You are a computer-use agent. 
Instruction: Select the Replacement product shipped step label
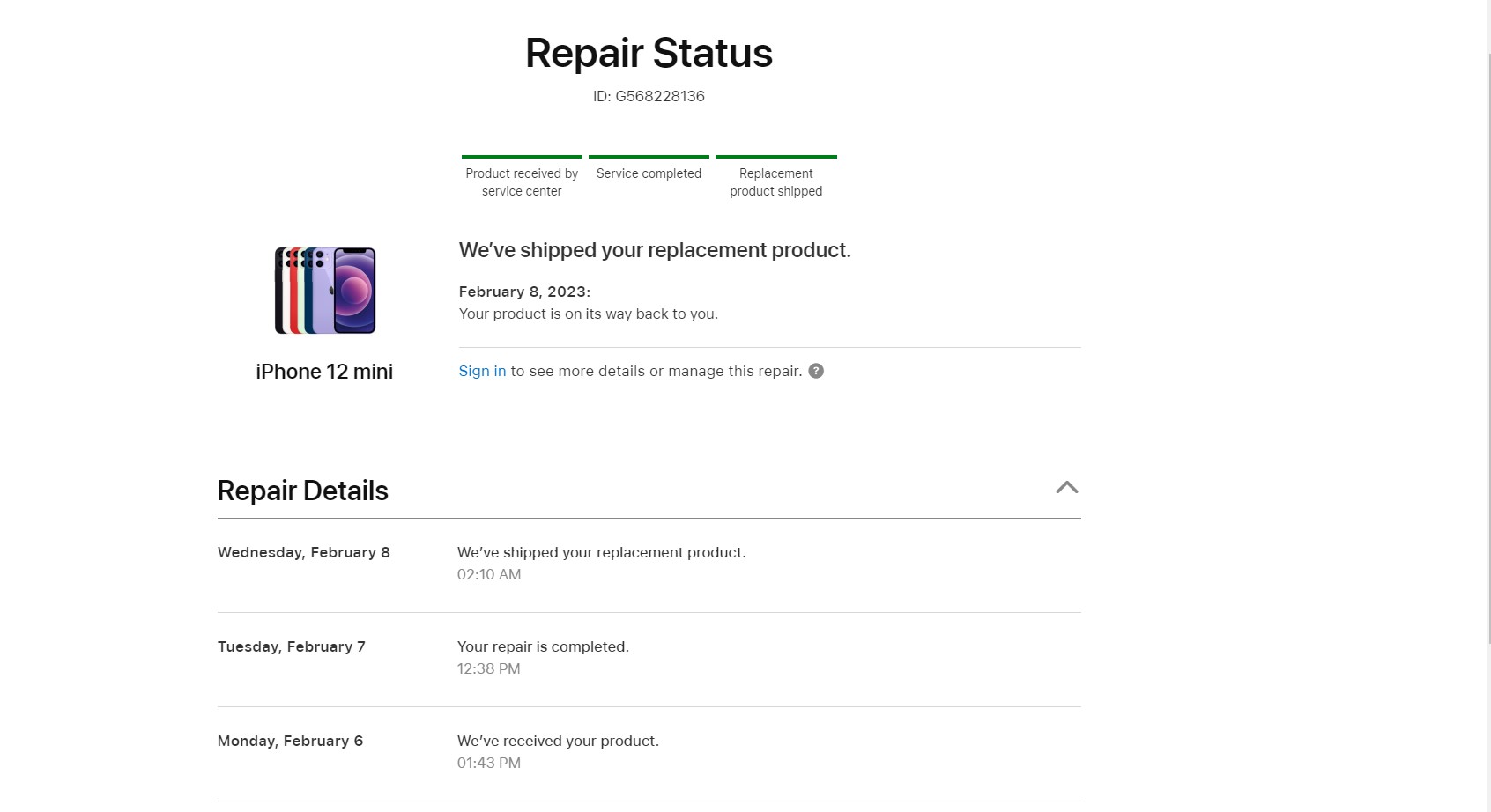775,182
